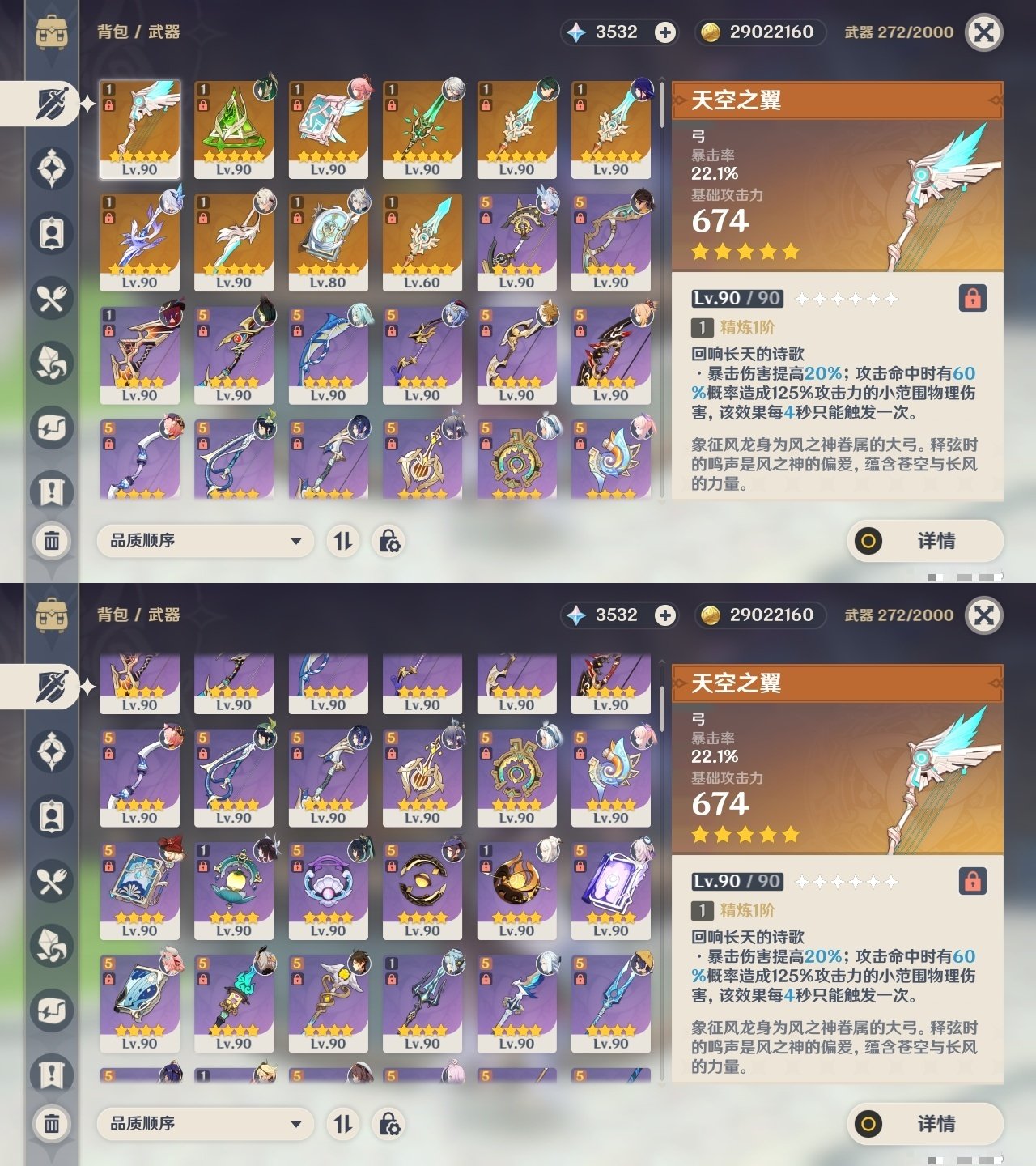This screenshot has width=1036, height=1166.
Task: Click the backpack icon in the lower screenshot
Action: point(52,615)
